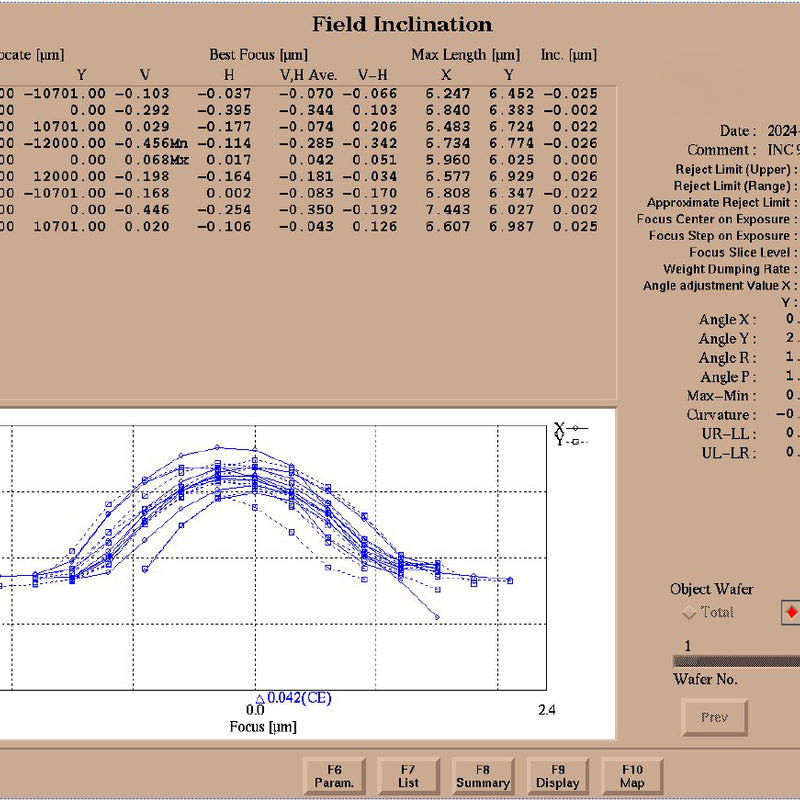The height and width of the screenshot is (800, 800).
Task: Click the Wafer No. slider bar
Action: [736, 660]
